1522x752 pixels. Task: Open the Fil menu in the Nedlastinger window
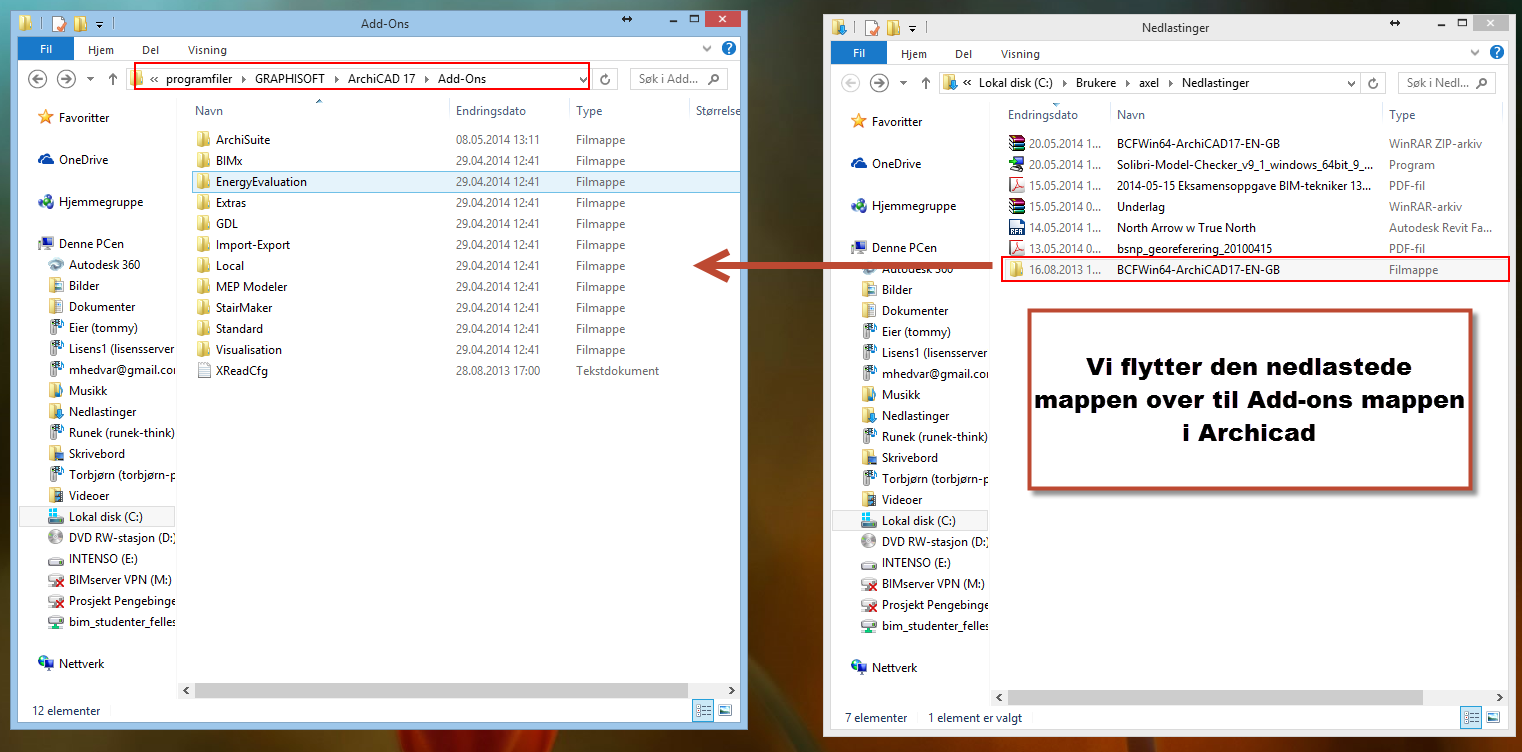coord(859,53)
